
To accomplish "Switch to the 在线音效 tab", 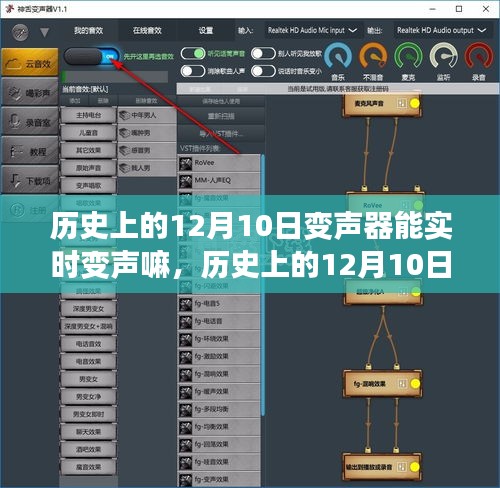I will pyautogui.click(x=147, y=31).
